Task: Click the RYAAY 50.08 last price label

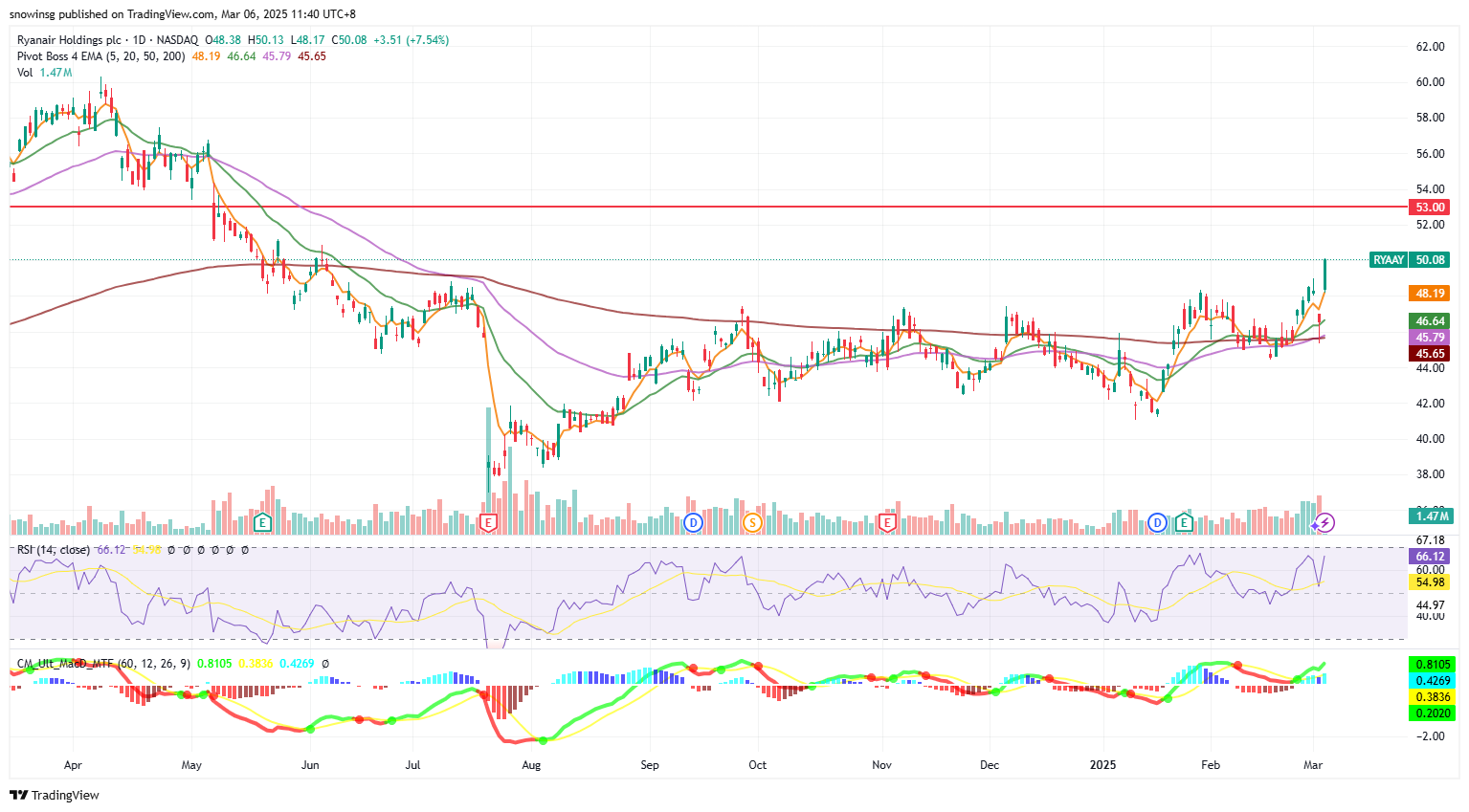Action: [x=1410, y=259]
